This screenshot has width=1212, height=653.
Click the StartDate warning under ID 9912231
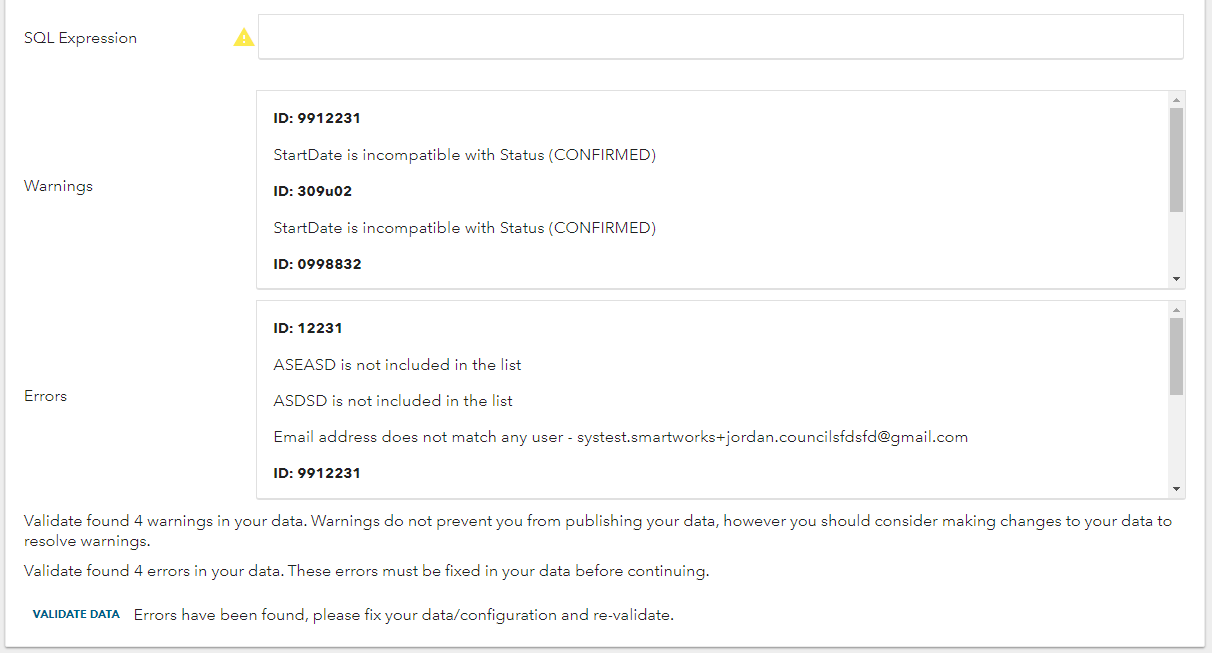pos(464,155)
